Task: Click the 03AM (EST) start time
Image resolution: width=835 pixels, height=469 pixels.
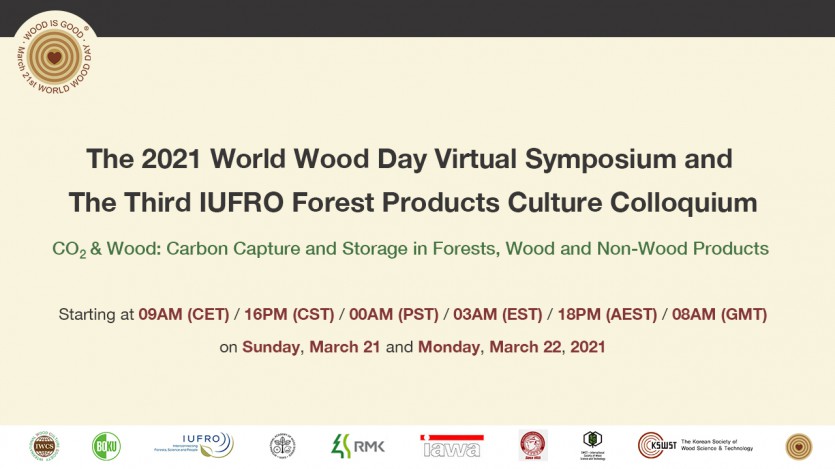Action: tap(497, 315)
